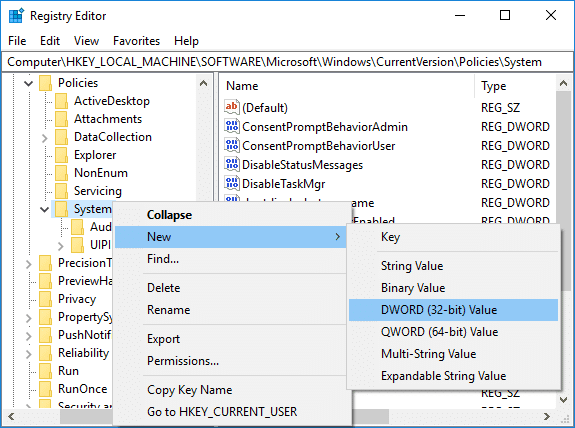Select the Servicing key label
This screenshot has height=428, width=575.
pos(98,191)
